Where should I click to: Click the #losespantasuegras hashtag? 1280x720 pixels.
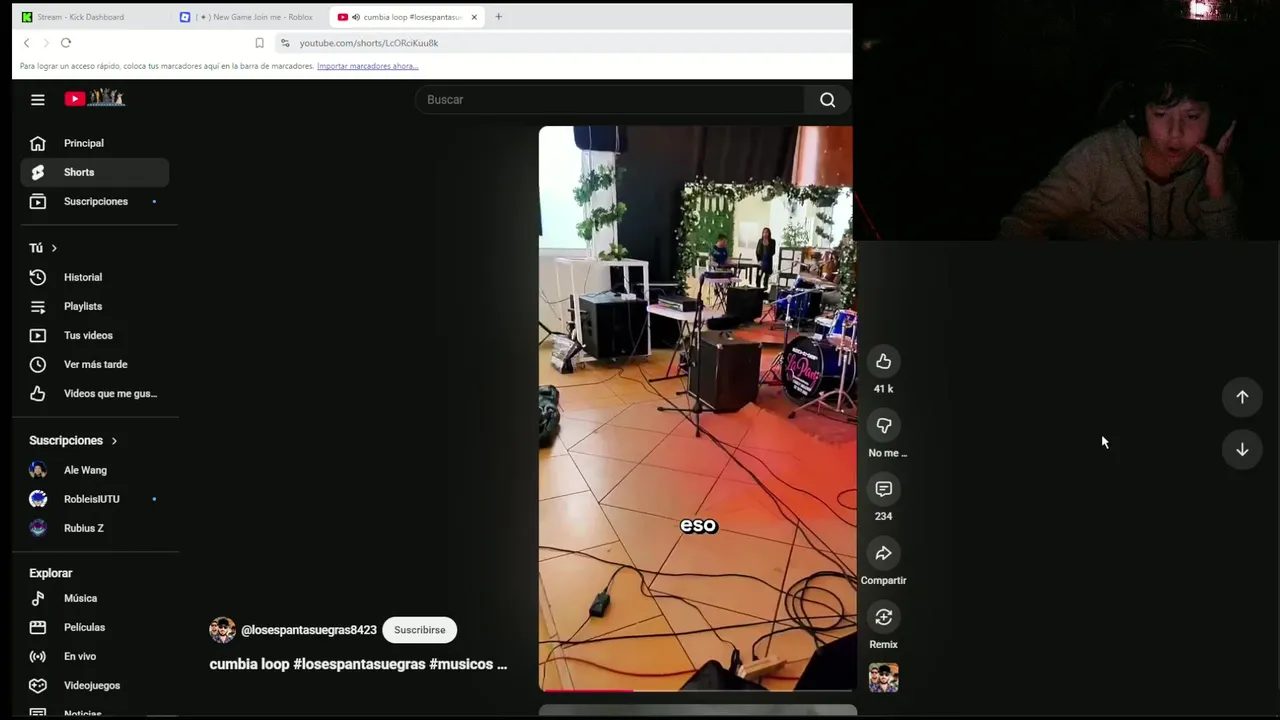(x=358, y=664)
